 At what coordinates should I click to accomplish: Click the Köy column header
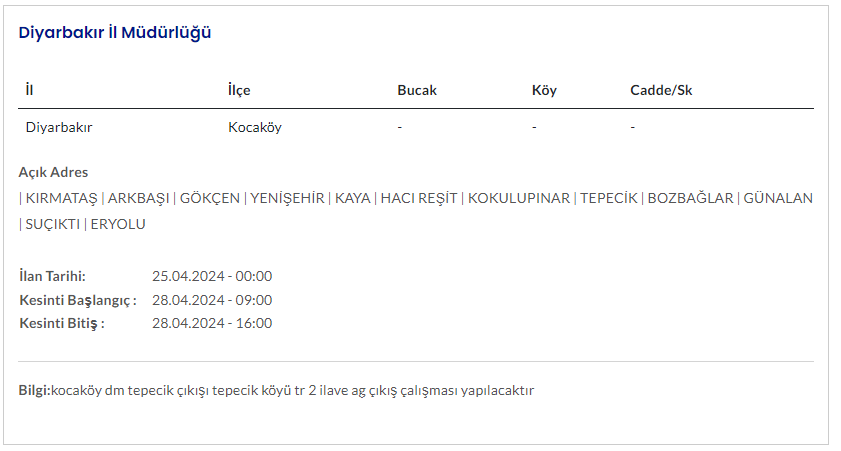click(x=544, y=90)
